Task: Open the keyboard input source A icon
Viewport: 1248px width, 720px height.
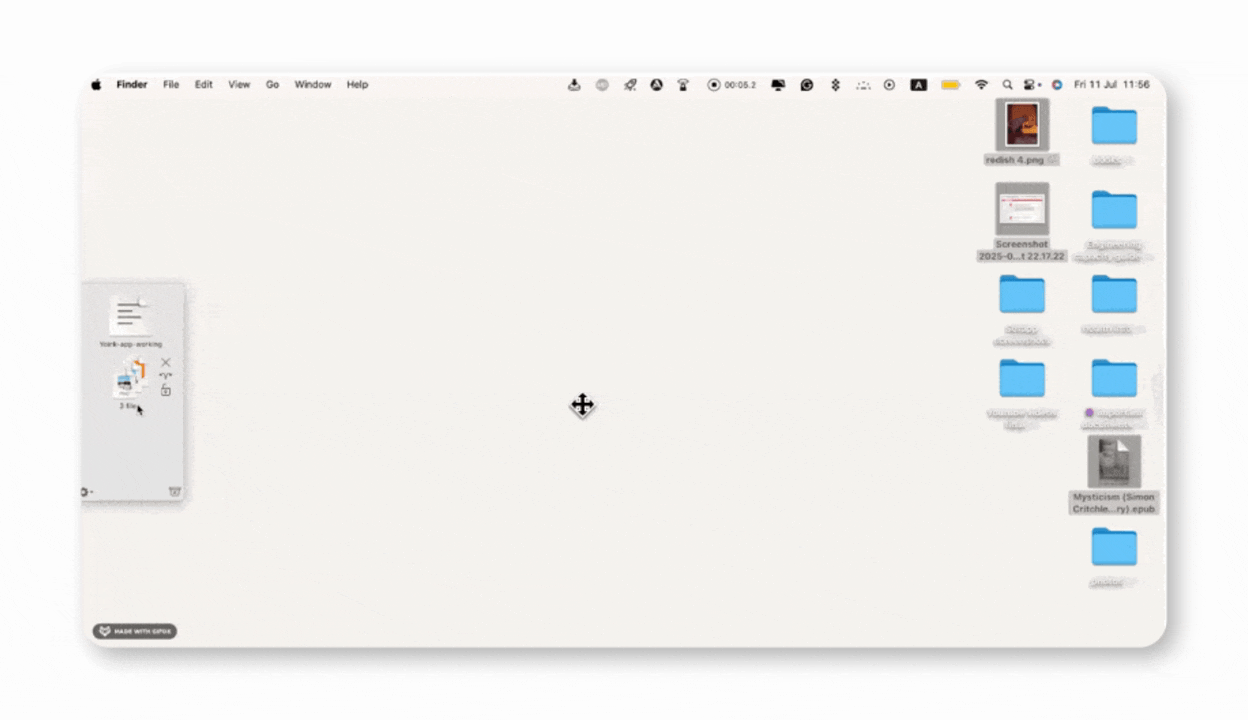Action: 918,85
